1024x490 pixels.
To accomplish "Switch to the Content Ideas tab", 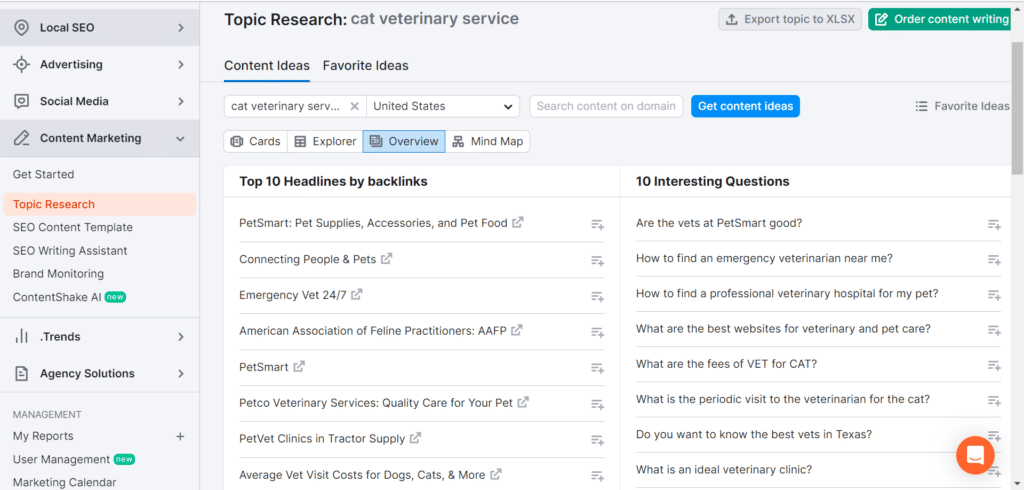I will 266,66.
